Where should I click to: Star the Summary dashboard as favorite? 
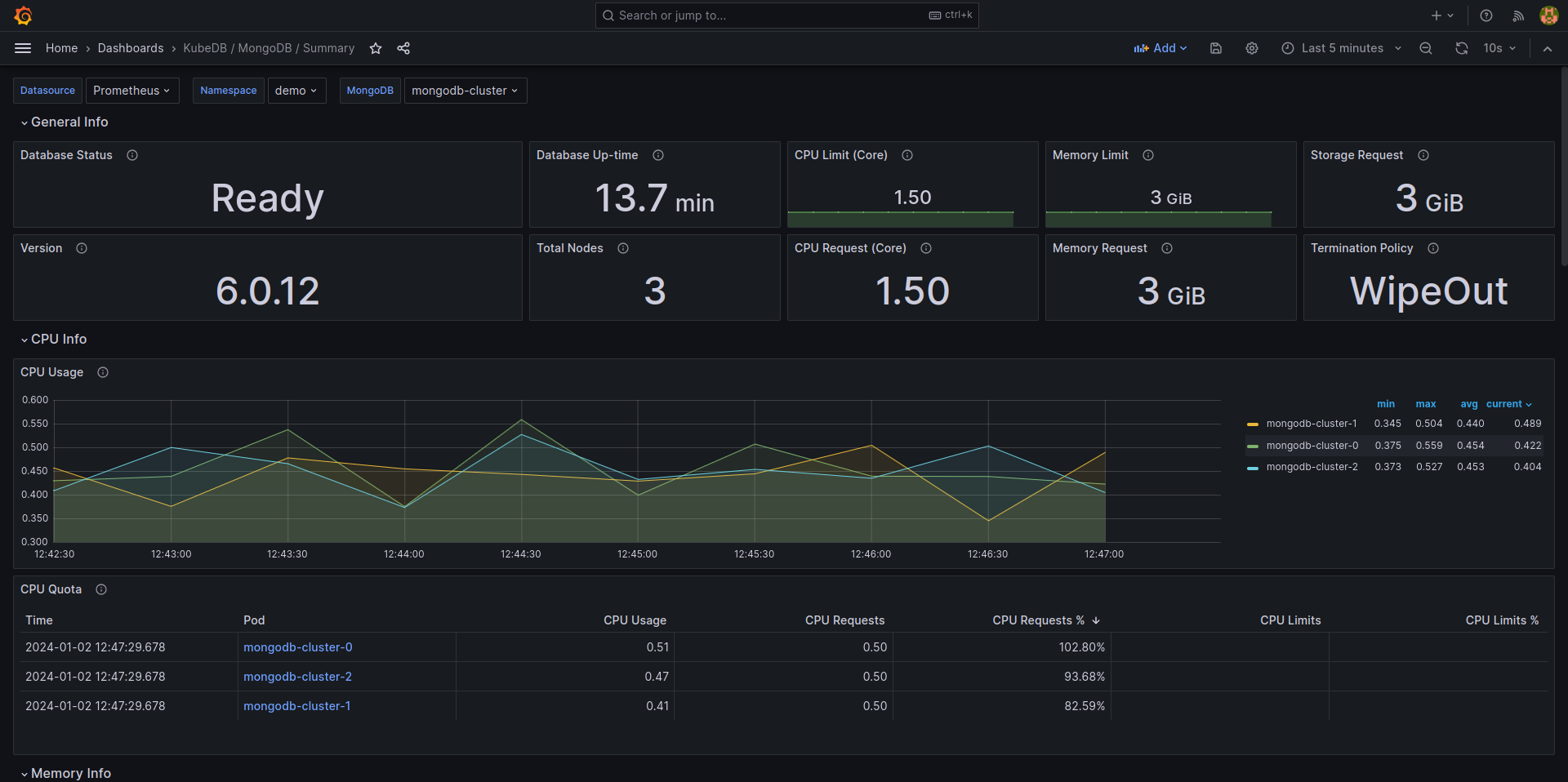pos(376,48)
